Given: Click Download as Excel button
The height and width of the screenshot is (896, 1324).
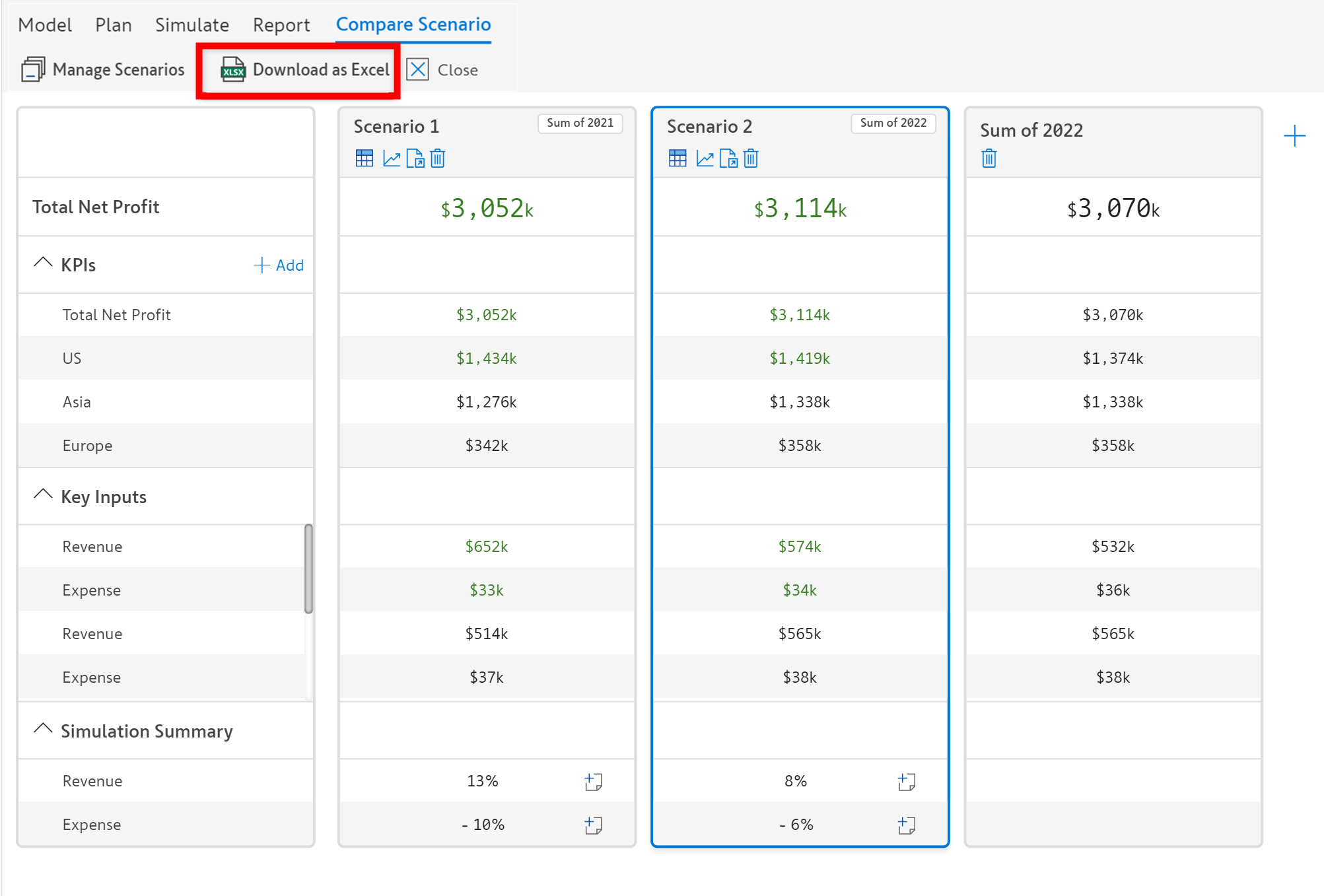Looking at the screenshot, I should pyautogui.click(x=305, y=70).
